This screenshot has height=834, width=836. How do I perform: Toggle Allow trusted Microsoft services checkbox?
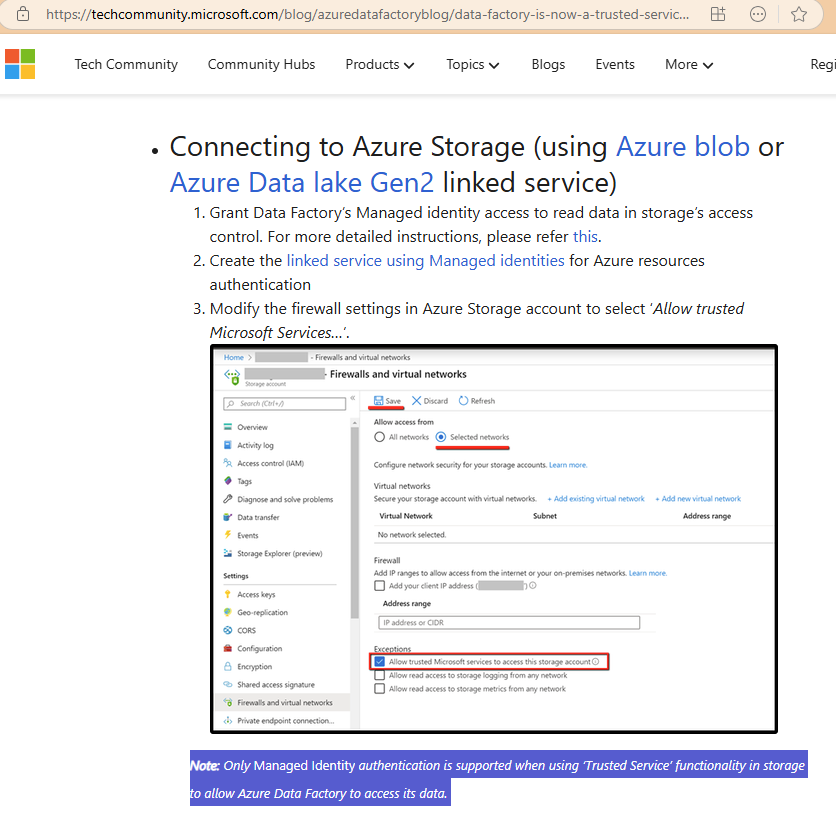coord(379,661)
